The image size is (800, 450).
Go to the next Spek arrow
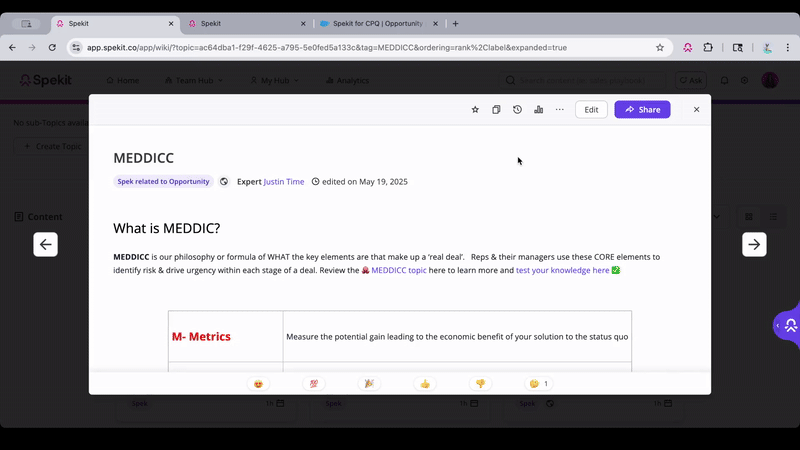pos(754,244)
